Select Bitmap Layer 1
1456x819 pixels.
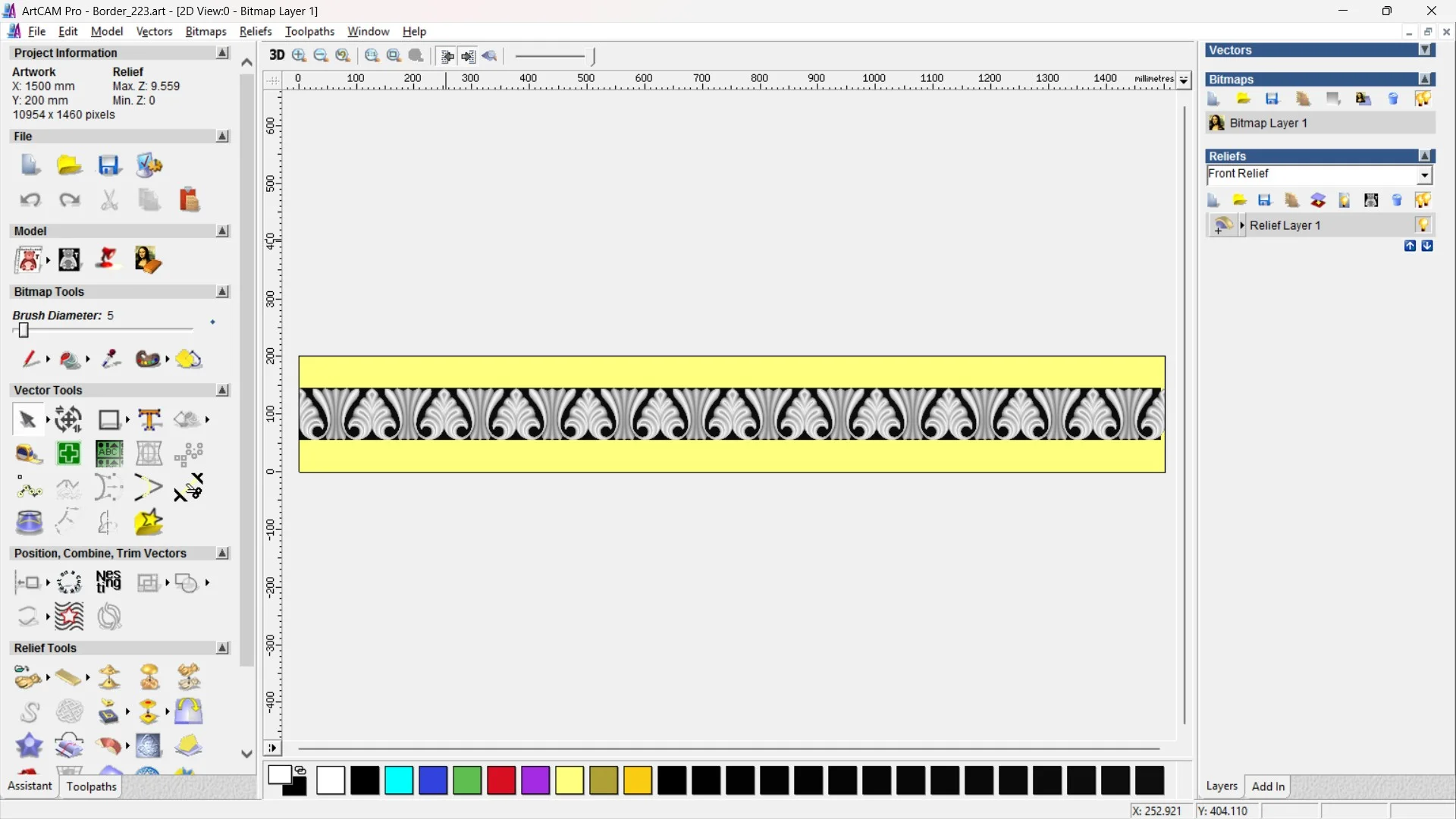[1268, 123]
